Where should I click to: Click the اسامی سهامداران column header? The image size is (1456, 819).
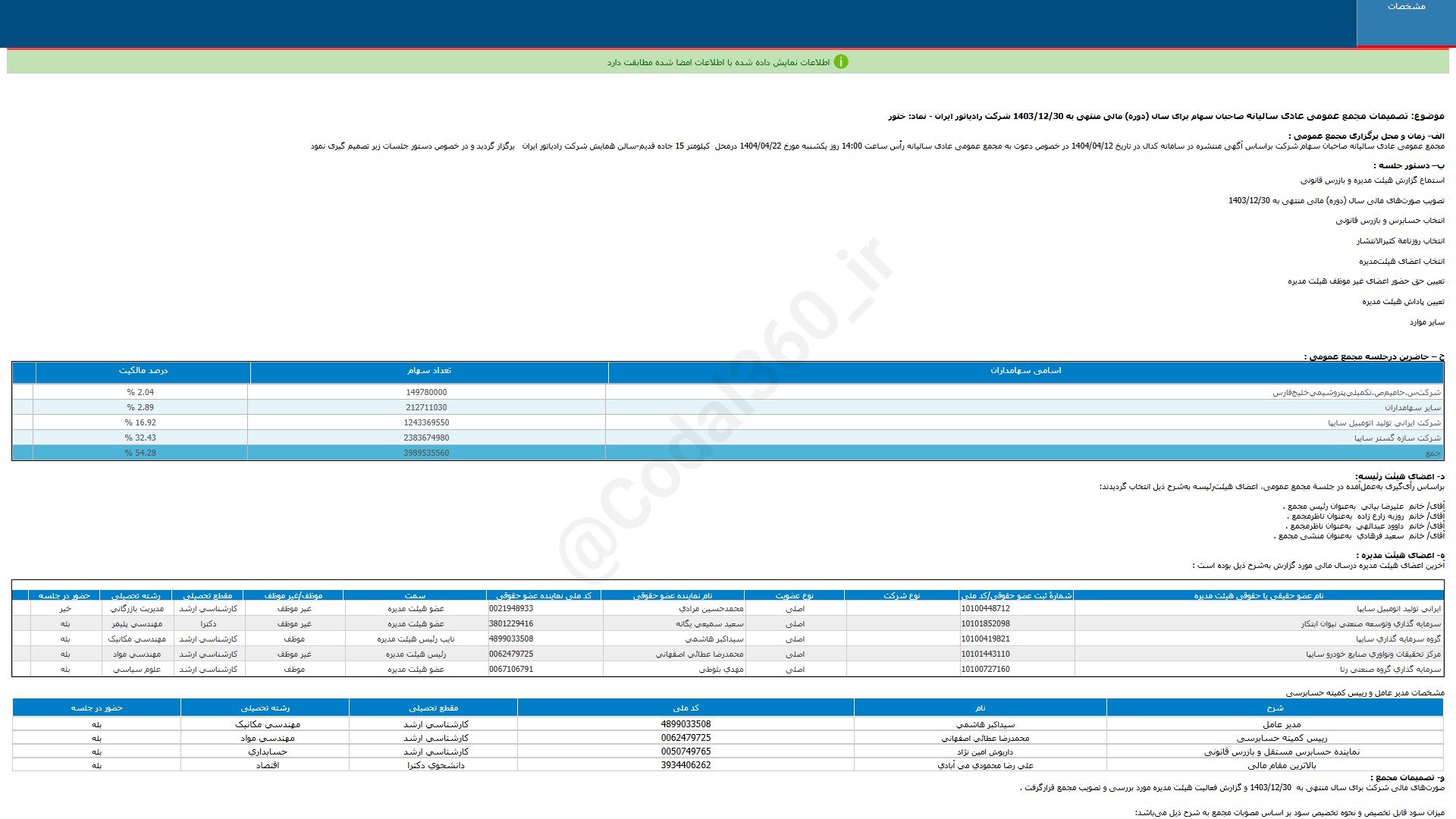click(1025, 371)
